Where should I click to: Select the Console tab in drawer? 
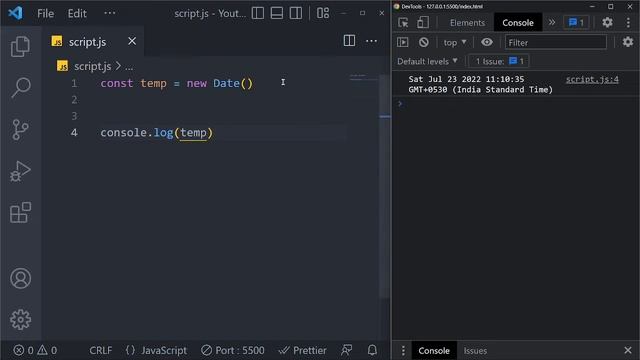pos(434,351)
